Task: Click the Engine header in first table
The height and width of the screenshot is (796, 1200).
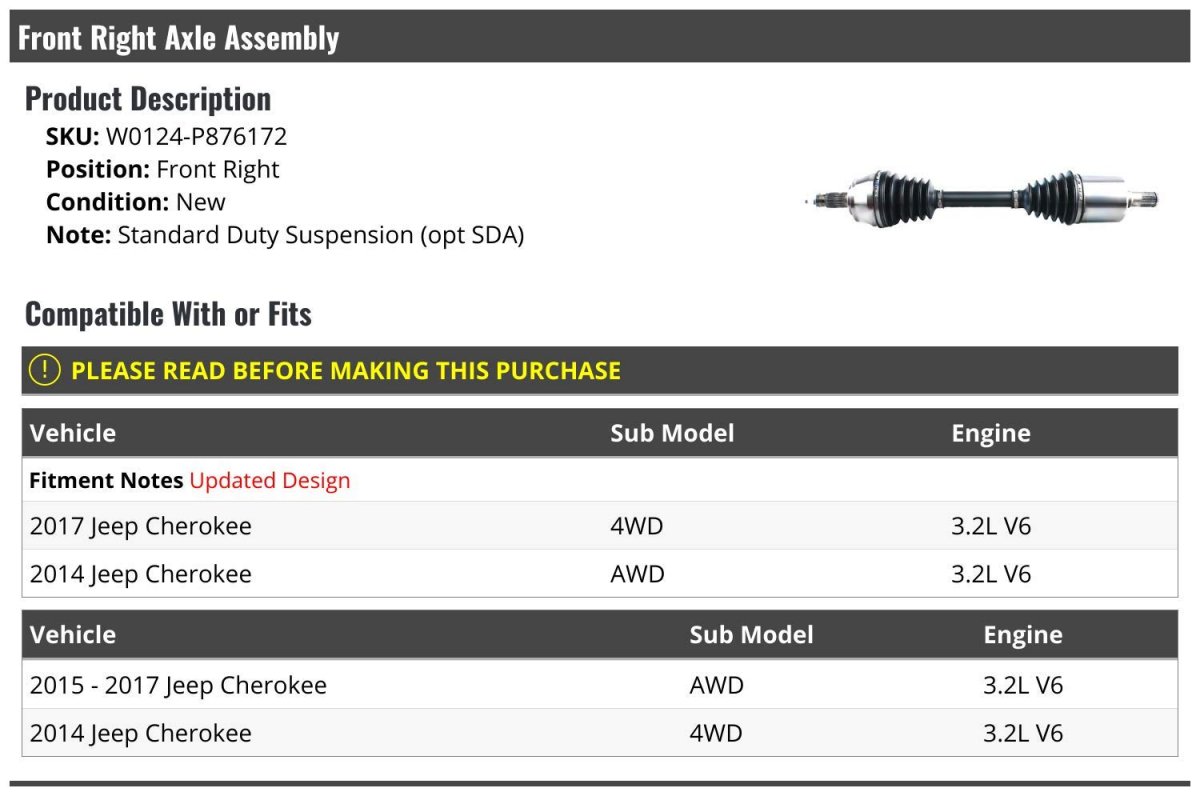Action: (991, 433)
